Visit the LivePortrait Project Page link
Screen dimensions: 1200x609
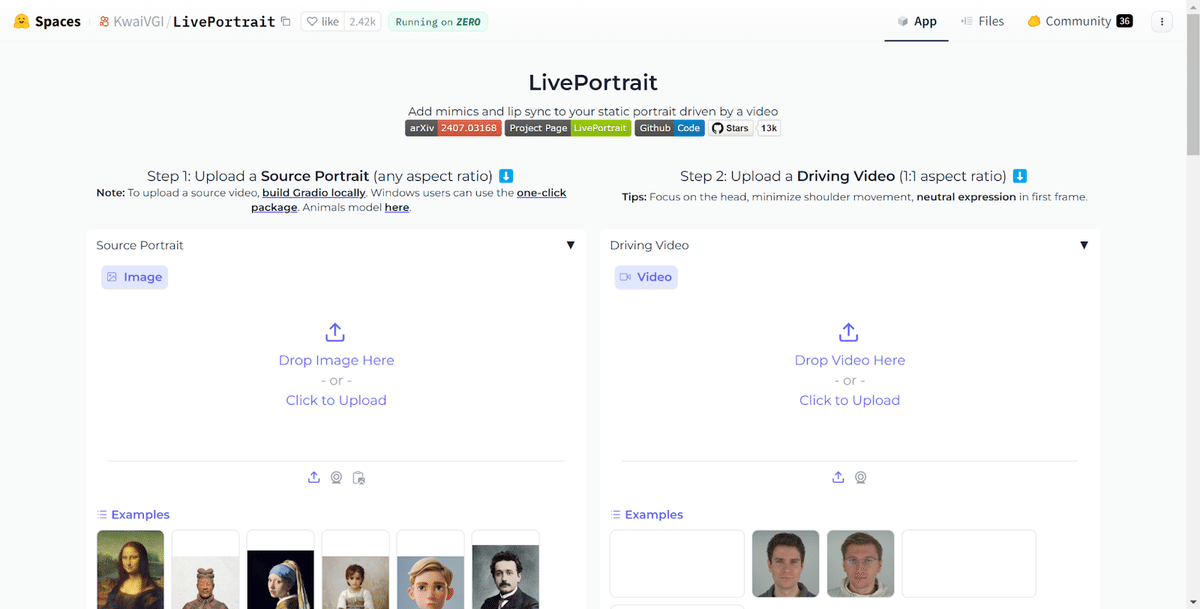click(x=568, y=128)
